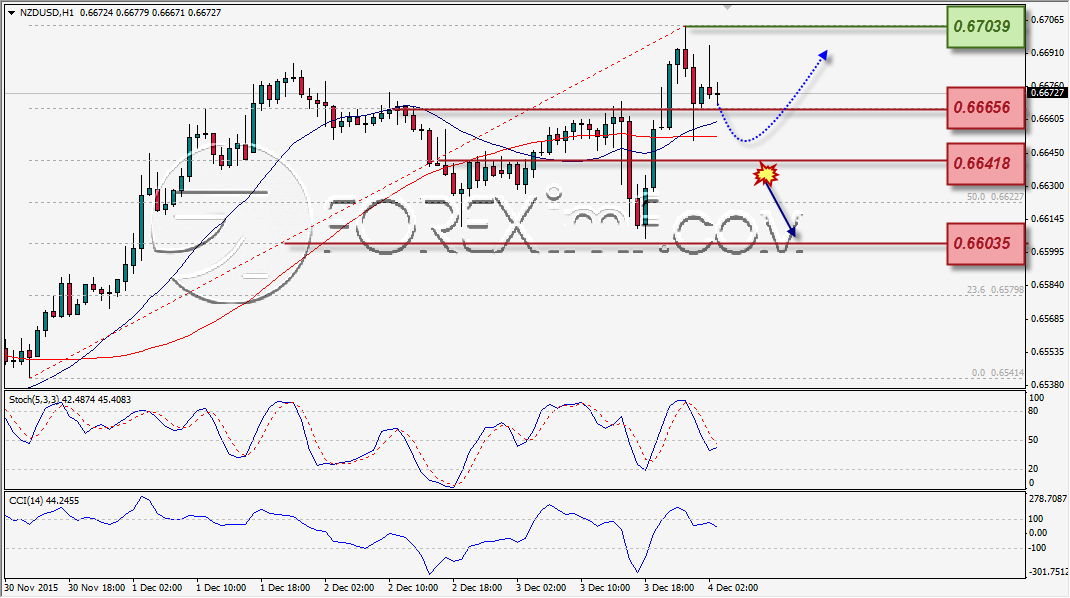Click the 2 Dec 18:00 time label
Image resolution: width=1070 pixels, height=598 pixels.
click(x=478, y=588)
